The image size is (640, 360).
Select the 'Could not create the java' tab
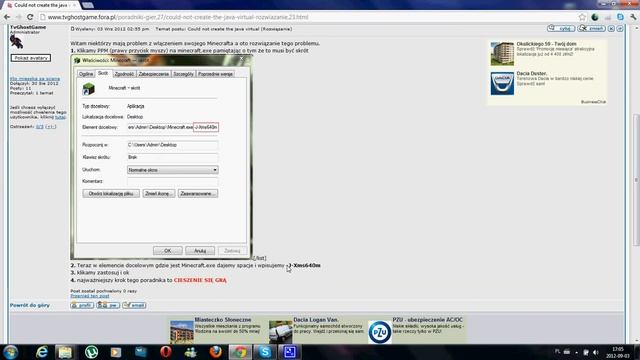click(41, 5)
